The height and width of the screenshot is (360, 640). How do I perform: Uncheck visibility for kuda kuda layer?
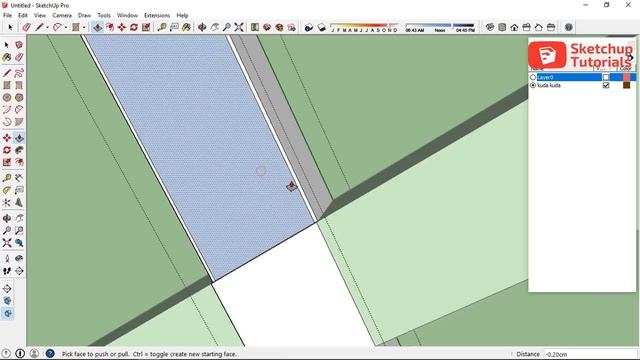click(606, 85)
